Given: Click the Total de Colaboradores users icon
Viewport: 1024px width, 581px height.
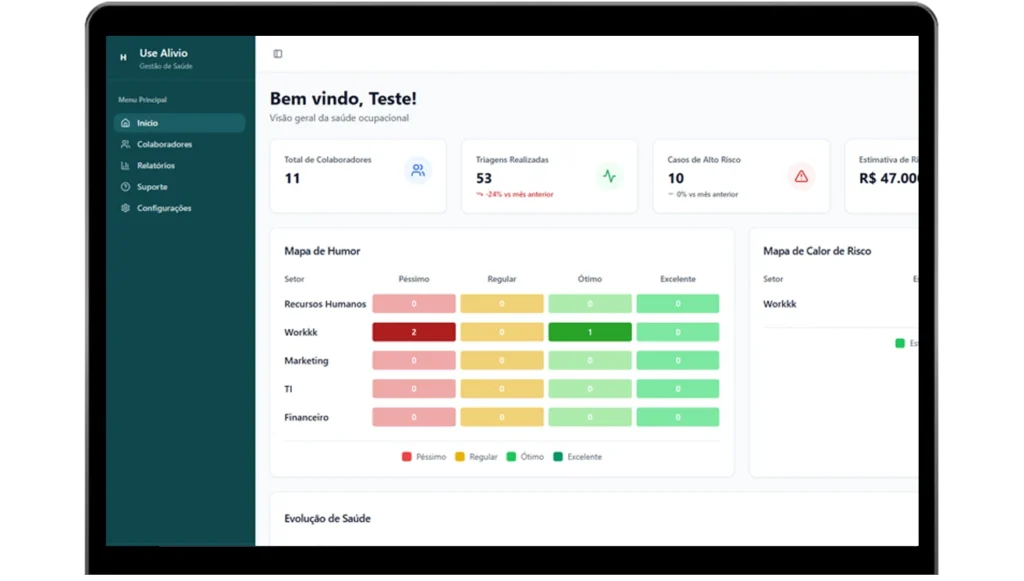Looking at the screenshot, I should [x=417, y=171].
